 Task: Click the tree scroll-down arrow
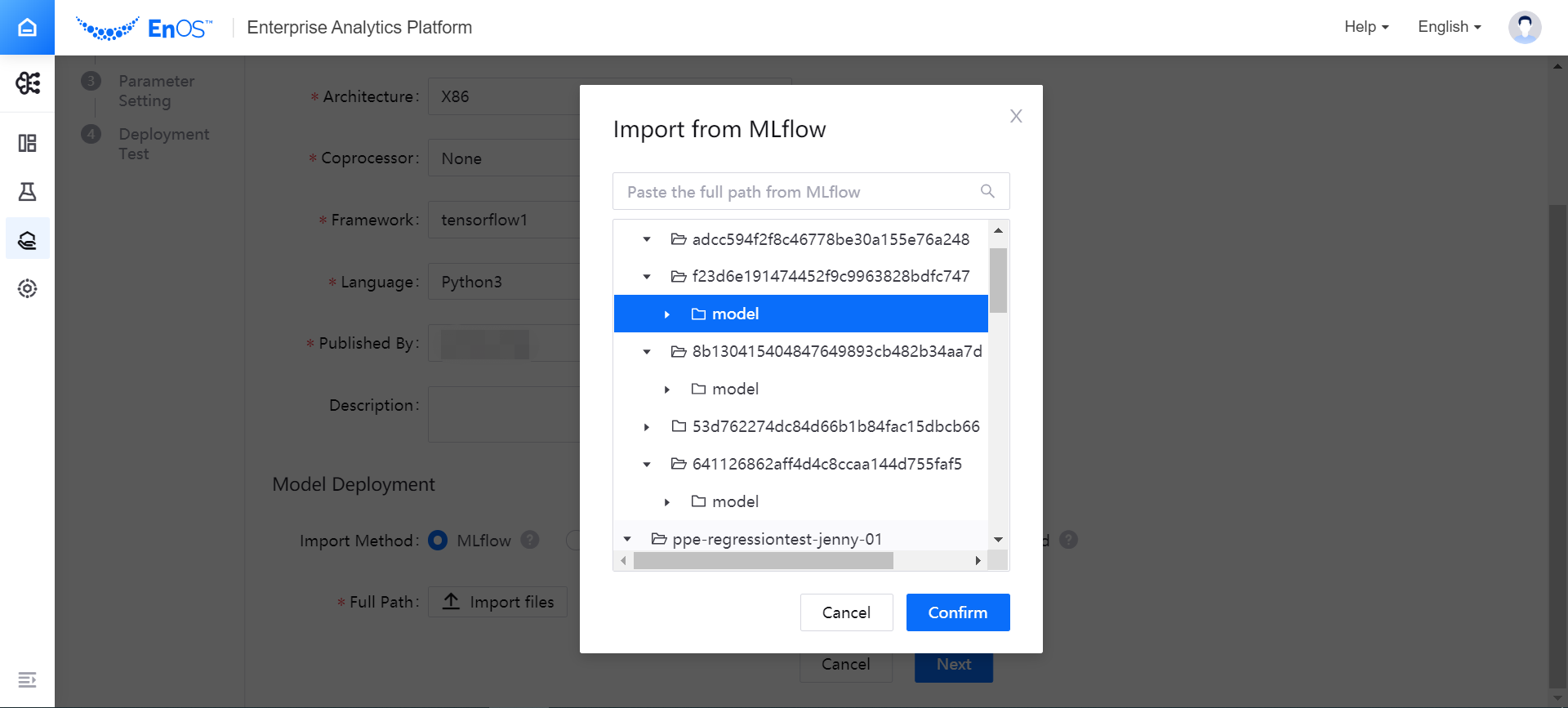(x=998, y=539)
